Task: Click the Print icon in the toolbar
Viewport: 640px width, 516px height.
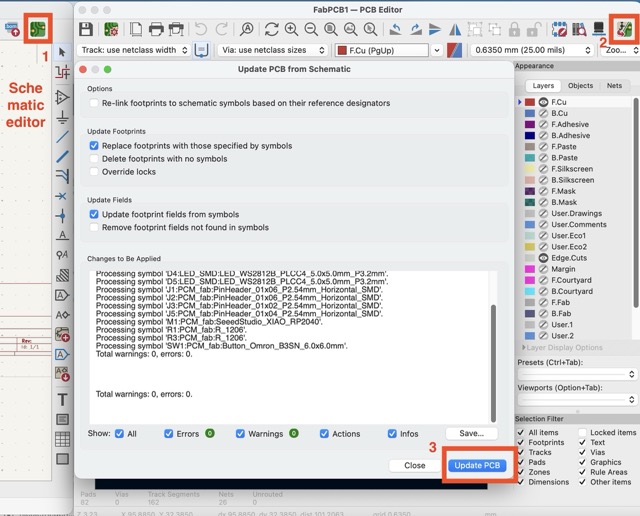Action: click(x=156, y=29)
